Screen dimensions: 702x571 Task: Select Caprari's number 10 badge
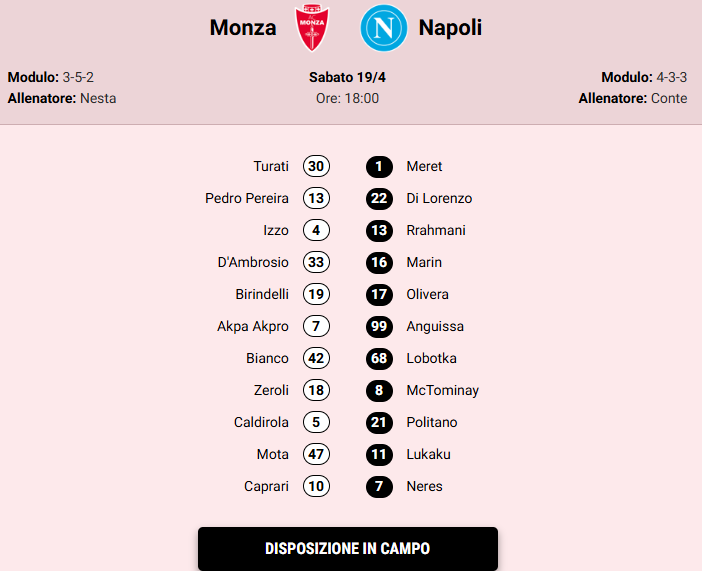[x=316, y=486]
